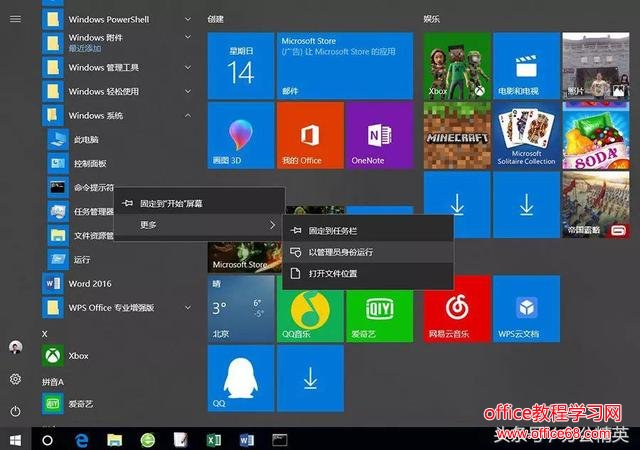
Task: Open the calendar tile showing 14
Action: 241,66
